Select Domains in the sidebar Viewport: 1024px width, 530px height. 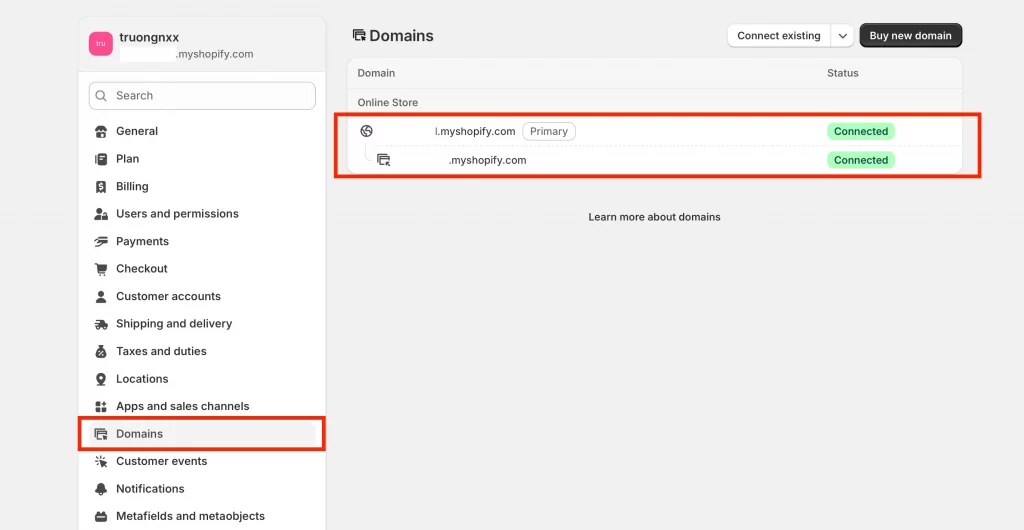pyautogui.click(x=202, y=433)
